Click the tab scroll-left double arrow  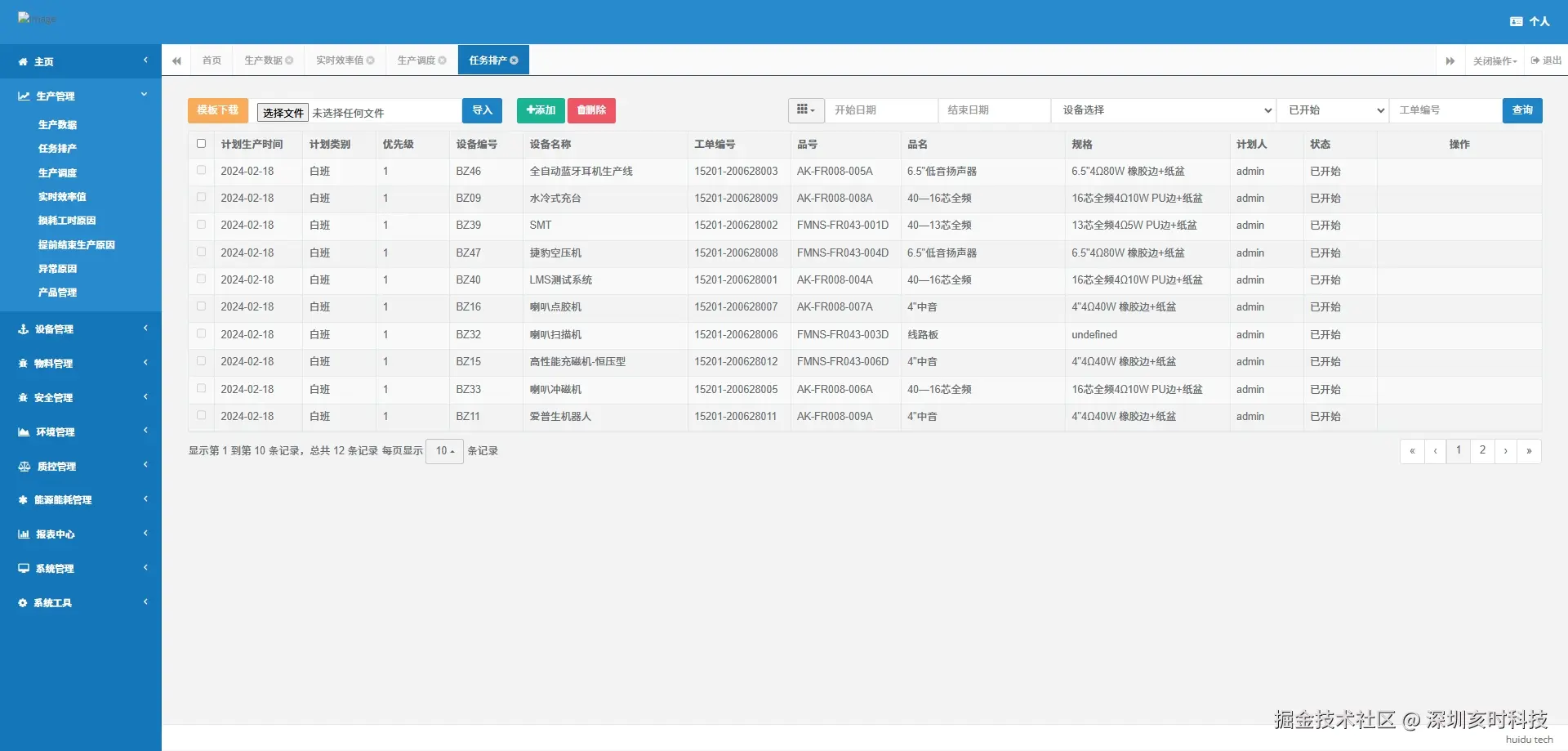[176, 60]
